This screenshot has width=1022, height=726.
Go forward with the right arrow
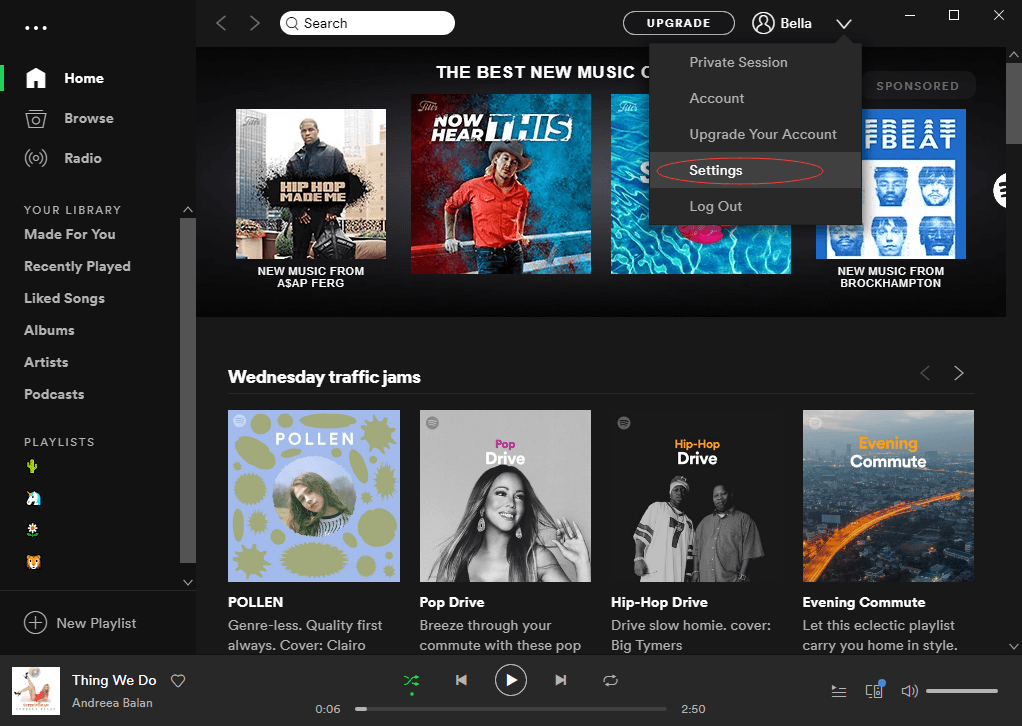click(x=254, y=23)
